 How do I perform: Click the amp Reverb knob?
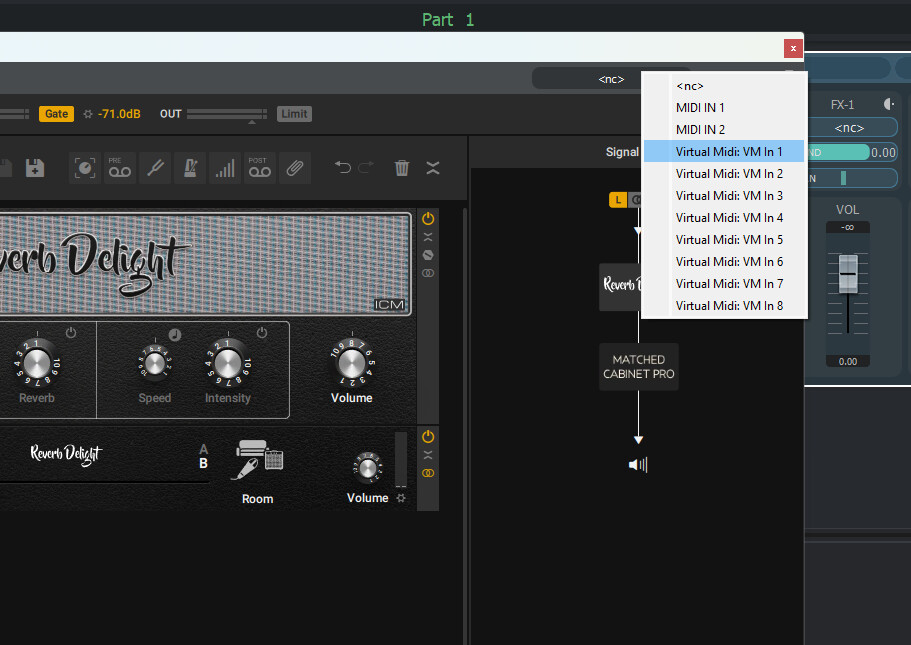[37, 364]
